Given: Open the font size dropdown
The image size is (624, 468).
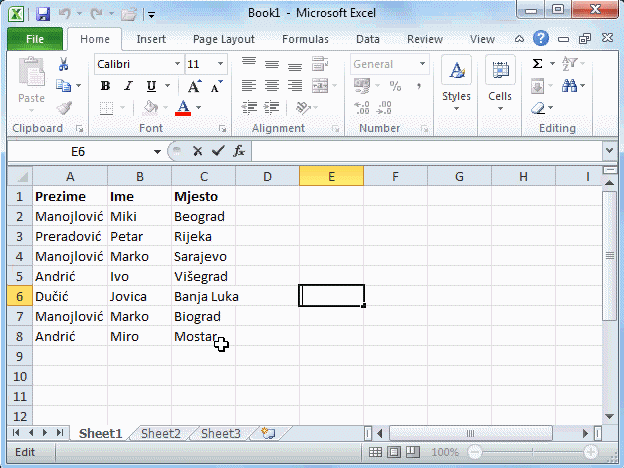Looking at the screenshot, I should pyautogui.click(x=220, y=64).
